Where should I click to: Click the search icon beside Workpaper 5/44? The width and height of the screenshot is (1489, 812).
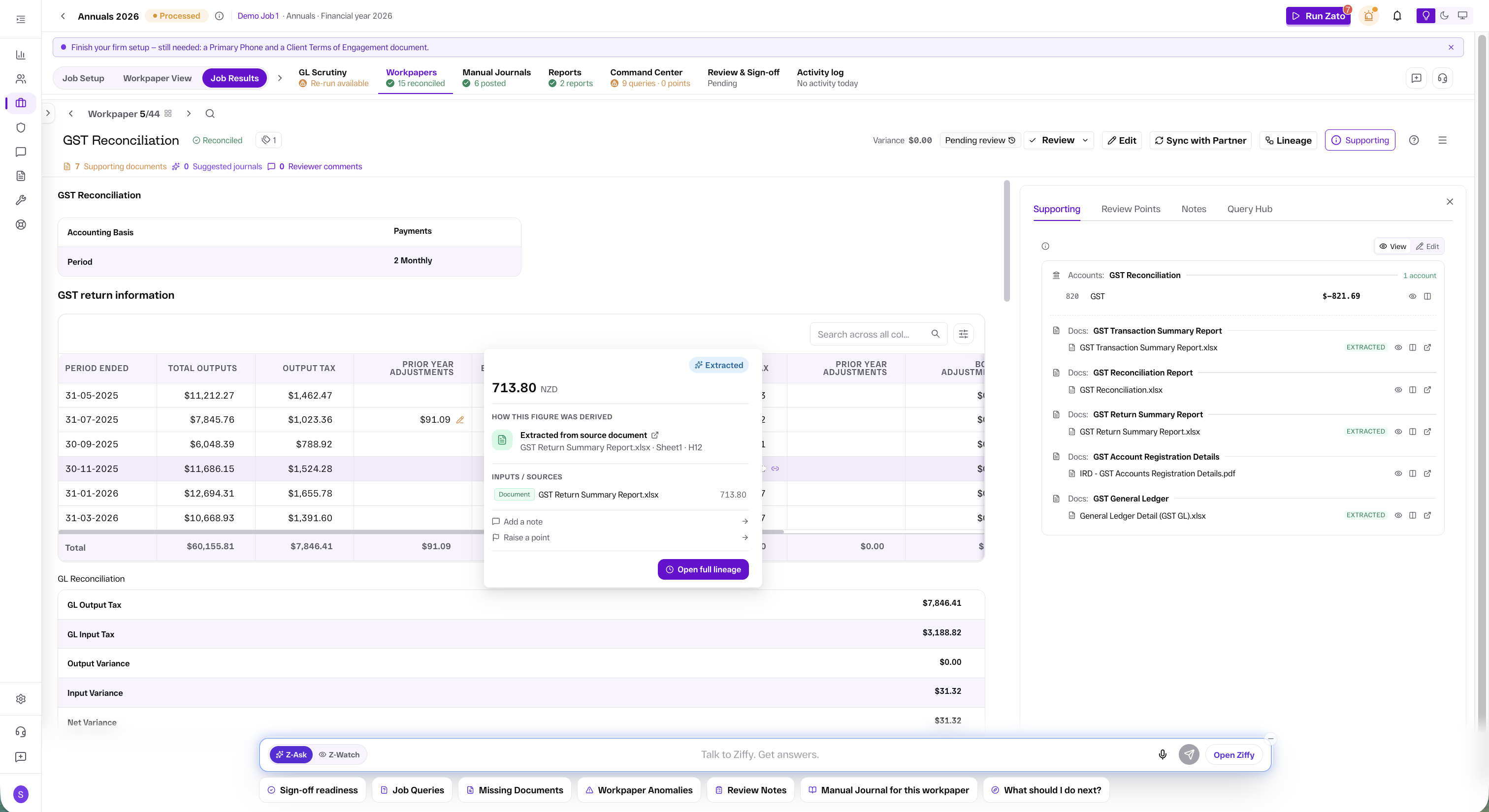pyautogui.click(x=210, y=114)
